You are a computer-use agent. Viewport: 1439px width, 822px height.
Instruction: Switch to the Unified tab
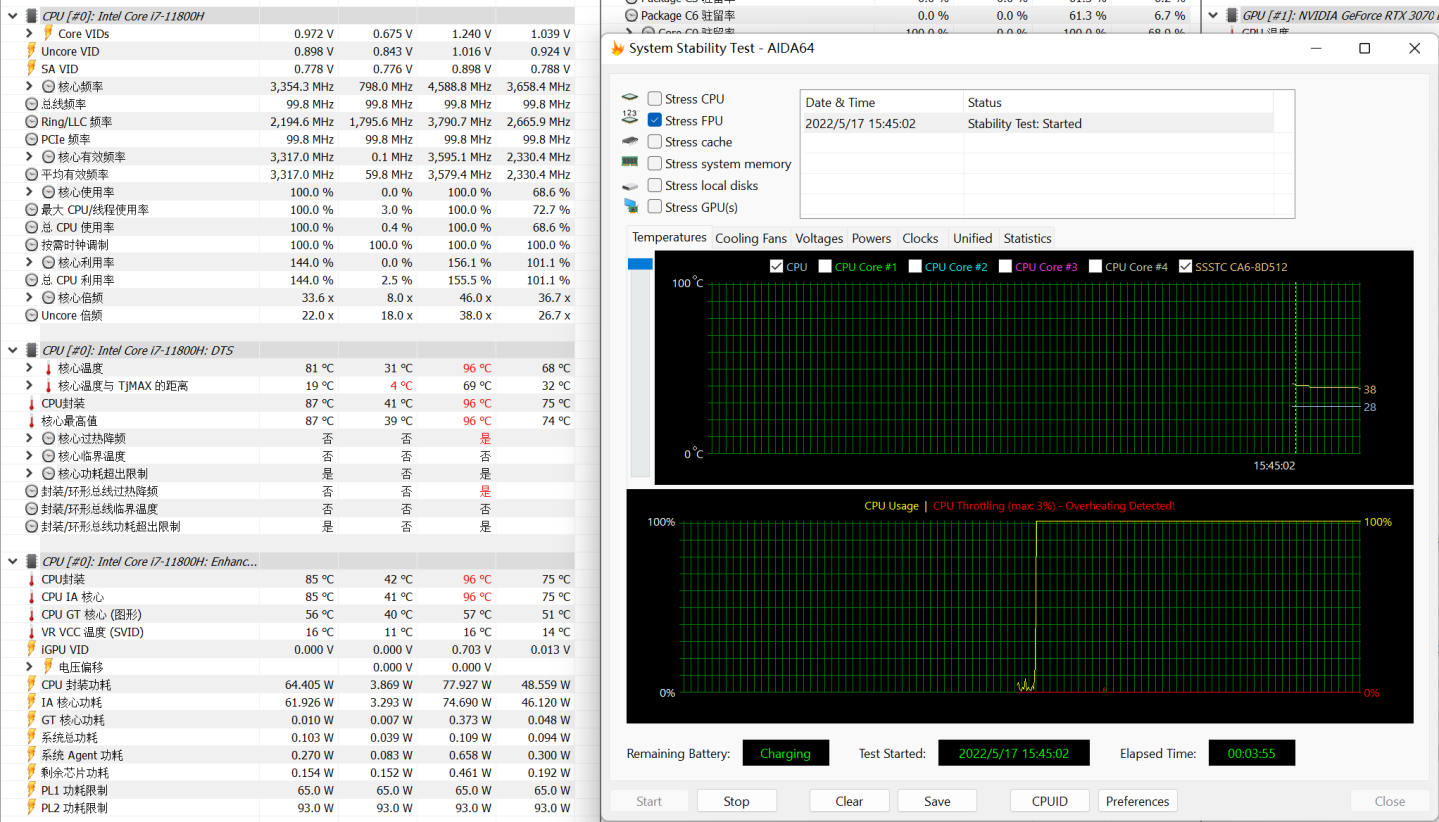[972, 238]
